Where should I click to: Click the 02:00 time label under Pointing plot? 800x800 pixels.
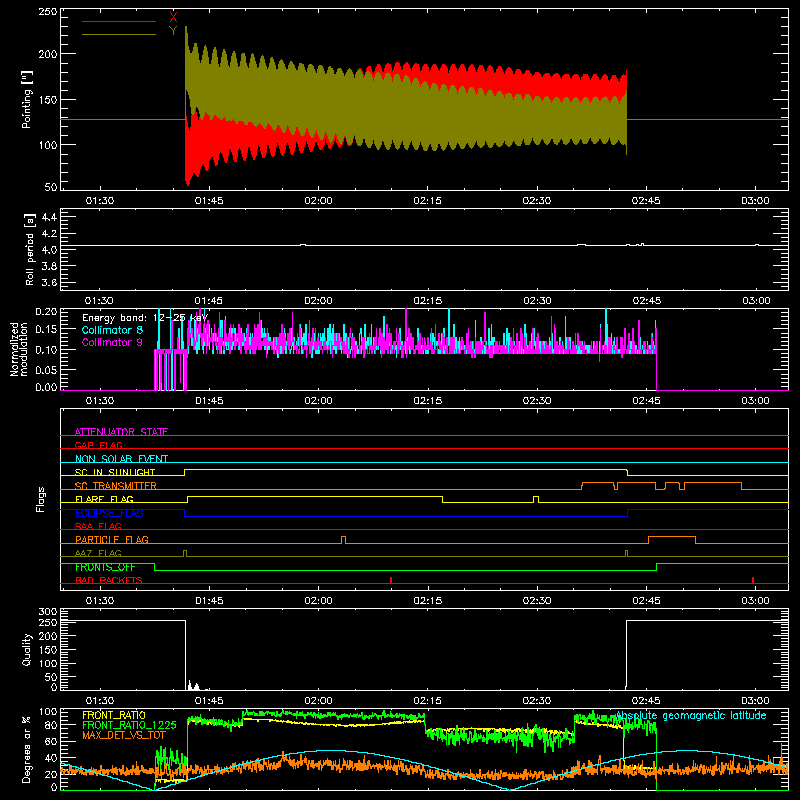[318, 201]
